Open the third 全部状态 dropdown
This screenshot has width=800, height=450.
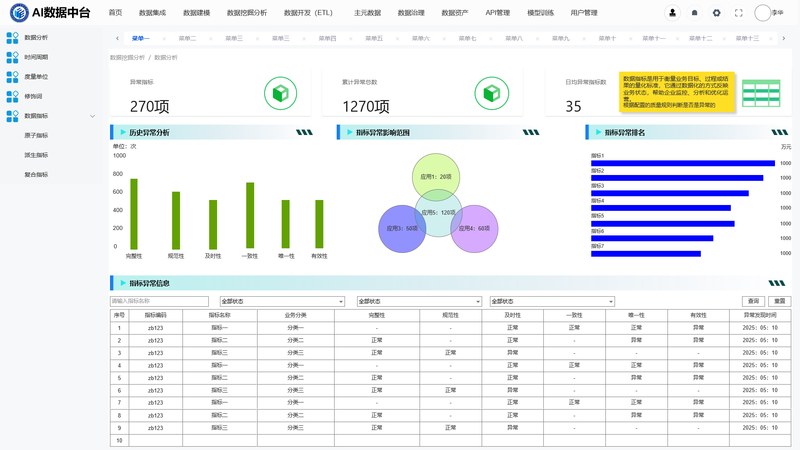pos(552,302)
